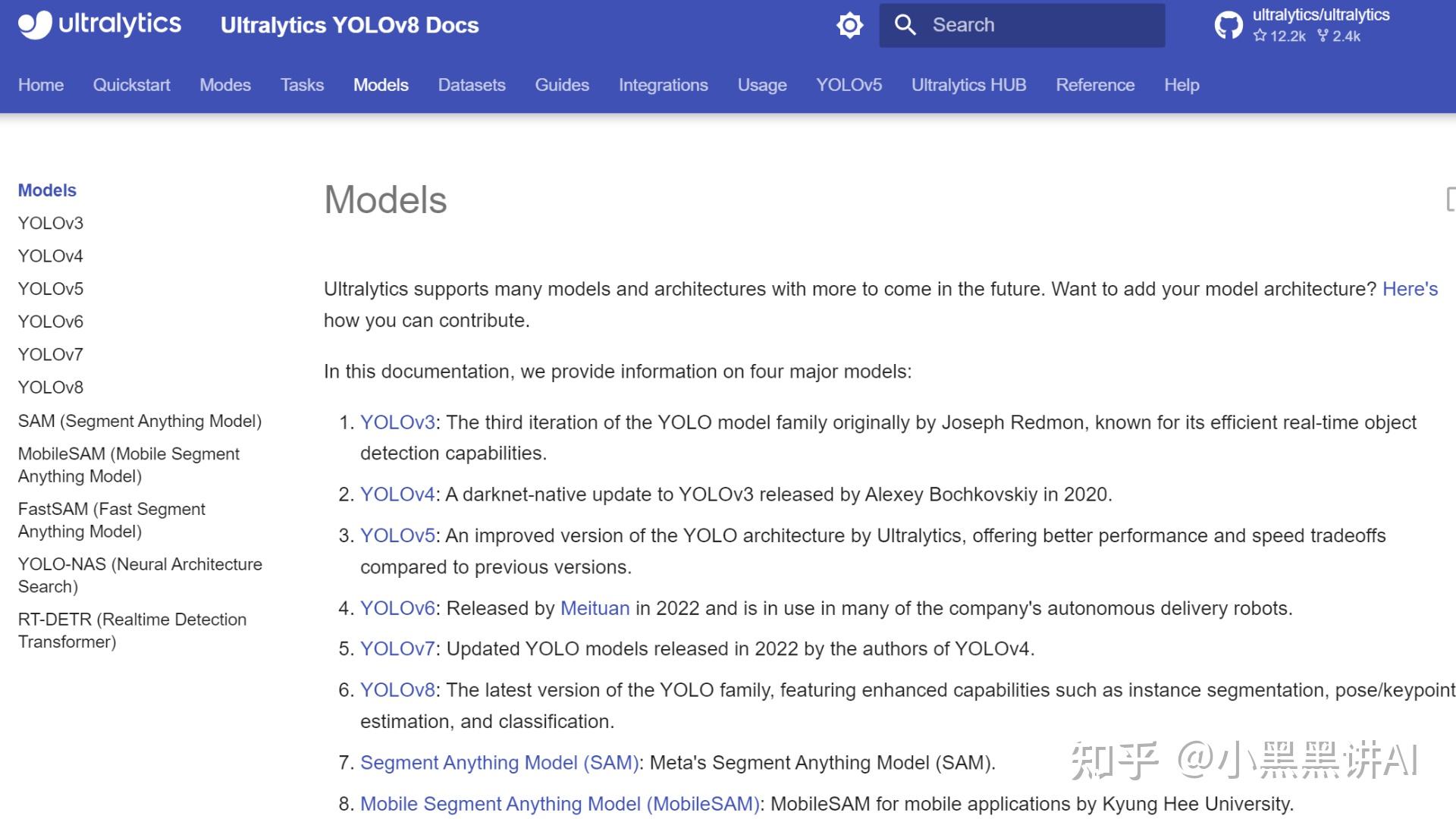The image size is (1456, 819).
Task: Open the Help tab
Action: pos(1181,85)
